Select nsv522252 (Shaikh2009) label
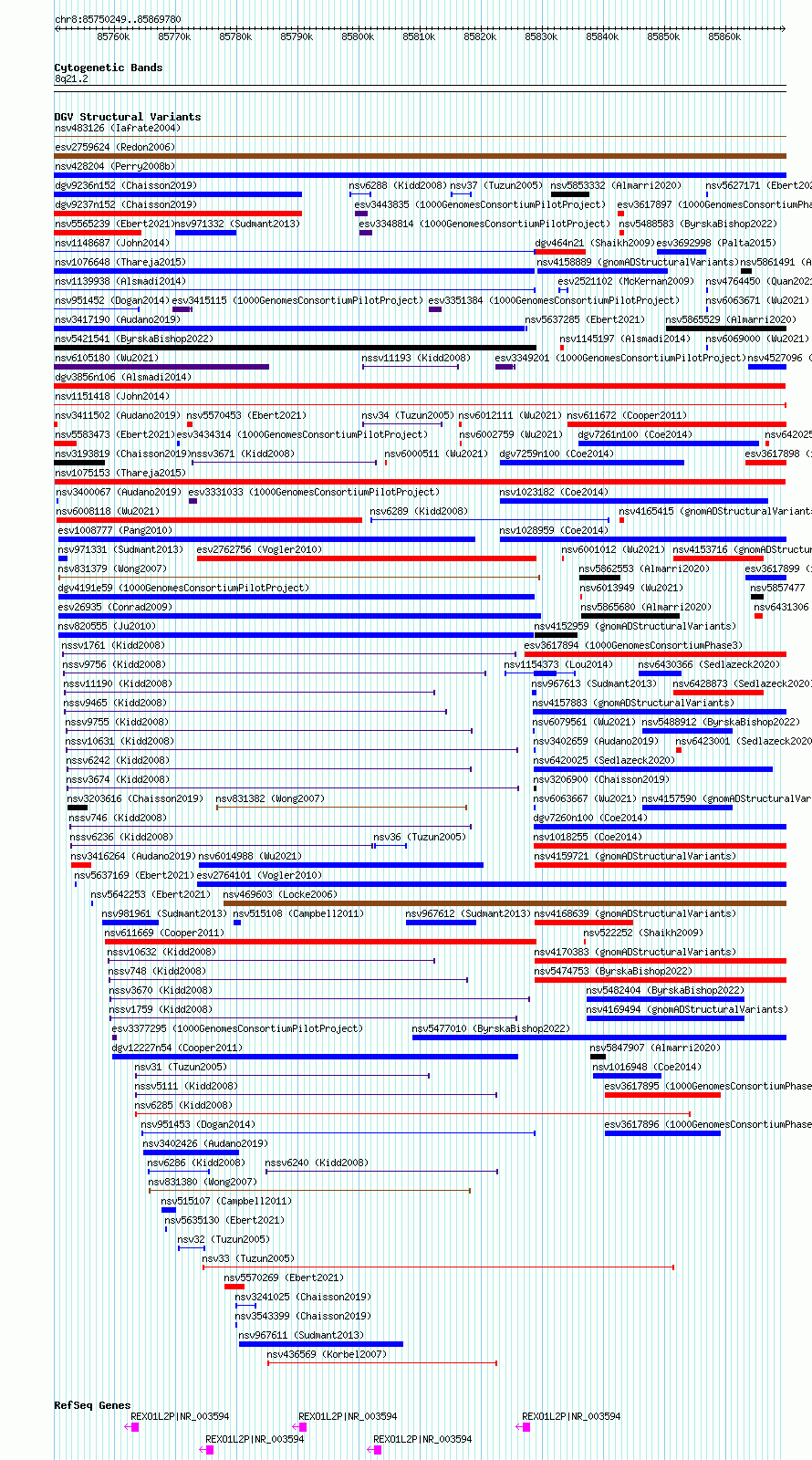The width and height of the screenshot is (812, 1460). tap(643, 933)
